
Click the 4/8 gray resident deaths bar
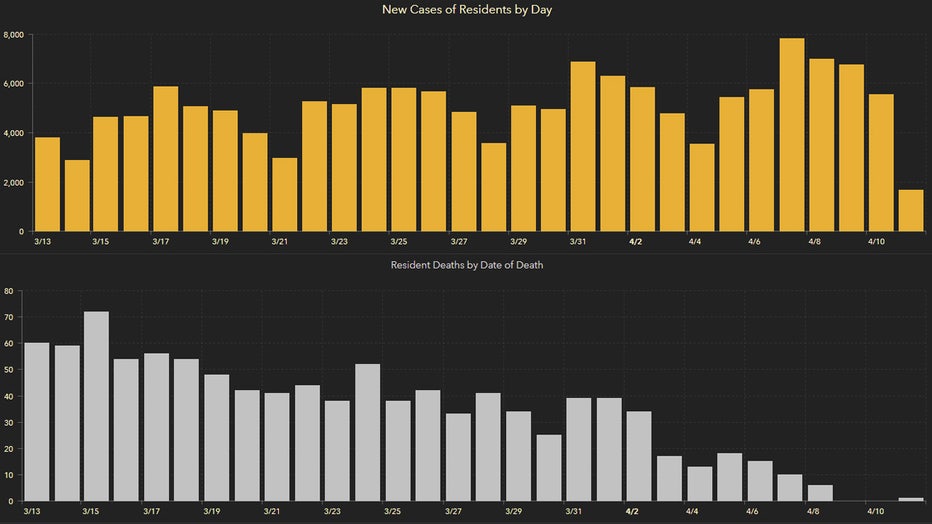tap(820, 493)
